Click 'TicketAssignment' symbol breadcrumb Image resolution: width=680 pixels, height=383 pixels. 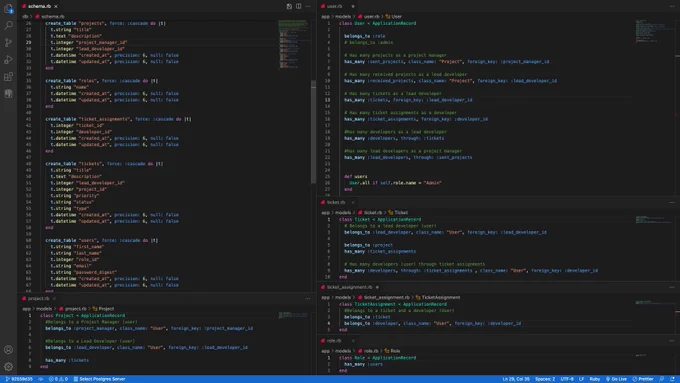pos(441,298)
